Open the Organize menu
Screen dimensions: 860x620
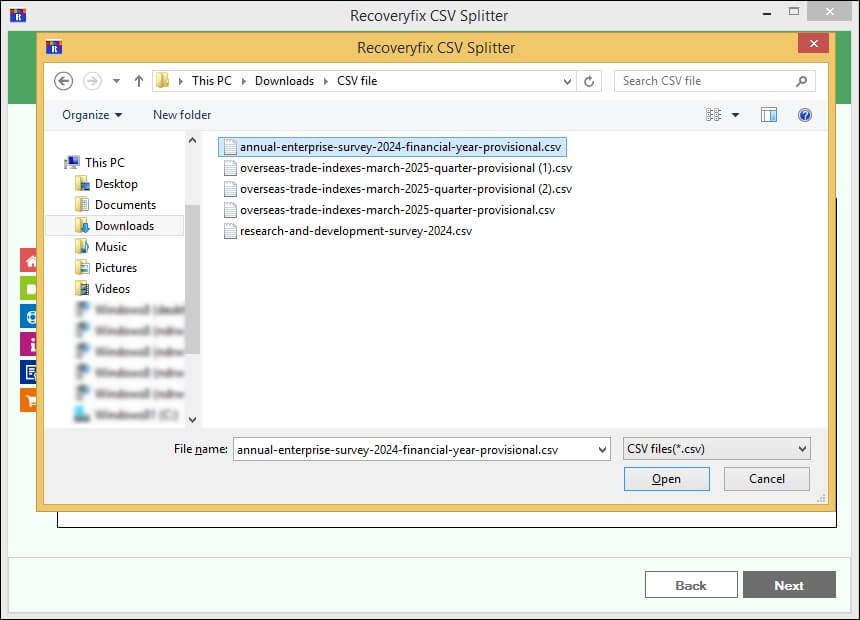(92, 115)
